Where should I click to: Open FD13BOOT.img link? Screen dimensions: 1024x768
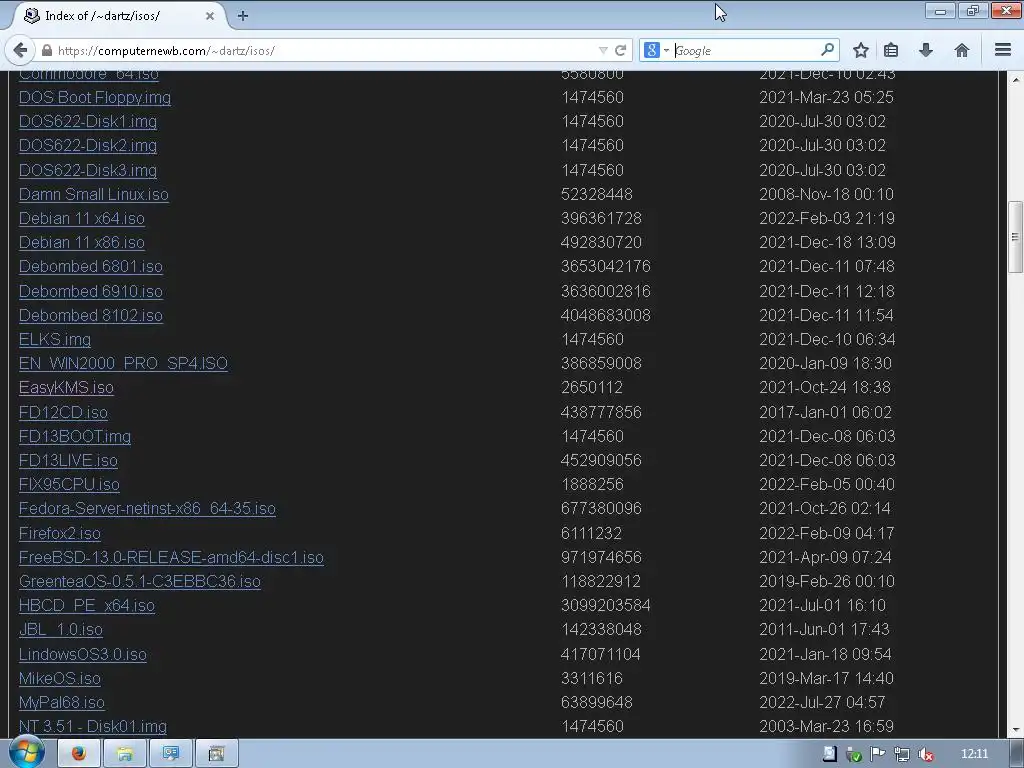pos(74,436)
